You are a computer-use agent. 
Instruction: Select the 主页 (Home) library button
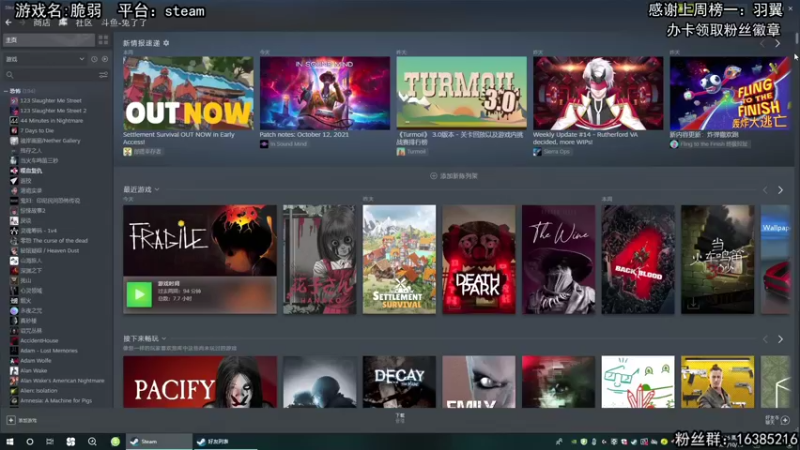tap(49, 40)
